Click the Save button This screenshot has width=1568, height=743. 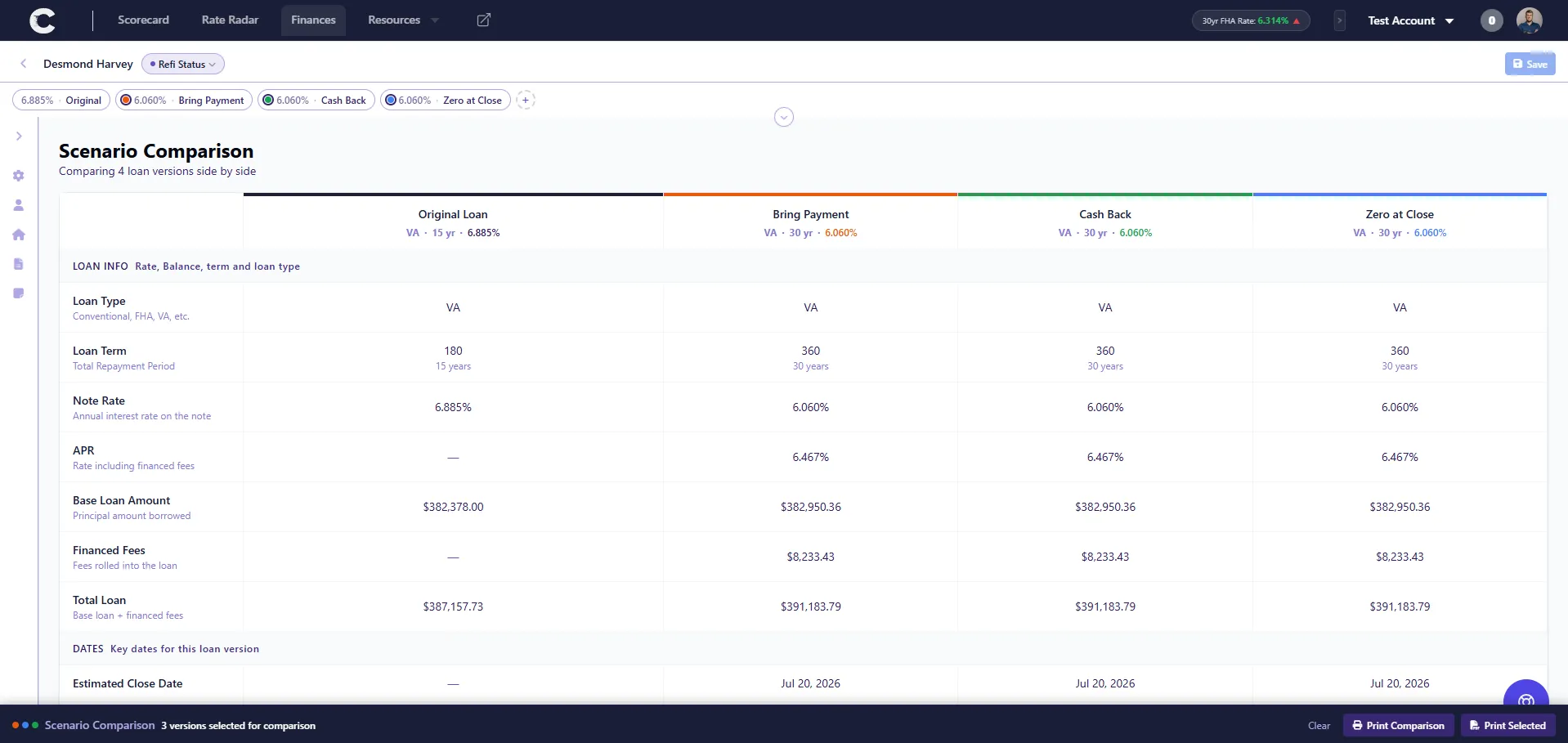(x=1530, y=64)
